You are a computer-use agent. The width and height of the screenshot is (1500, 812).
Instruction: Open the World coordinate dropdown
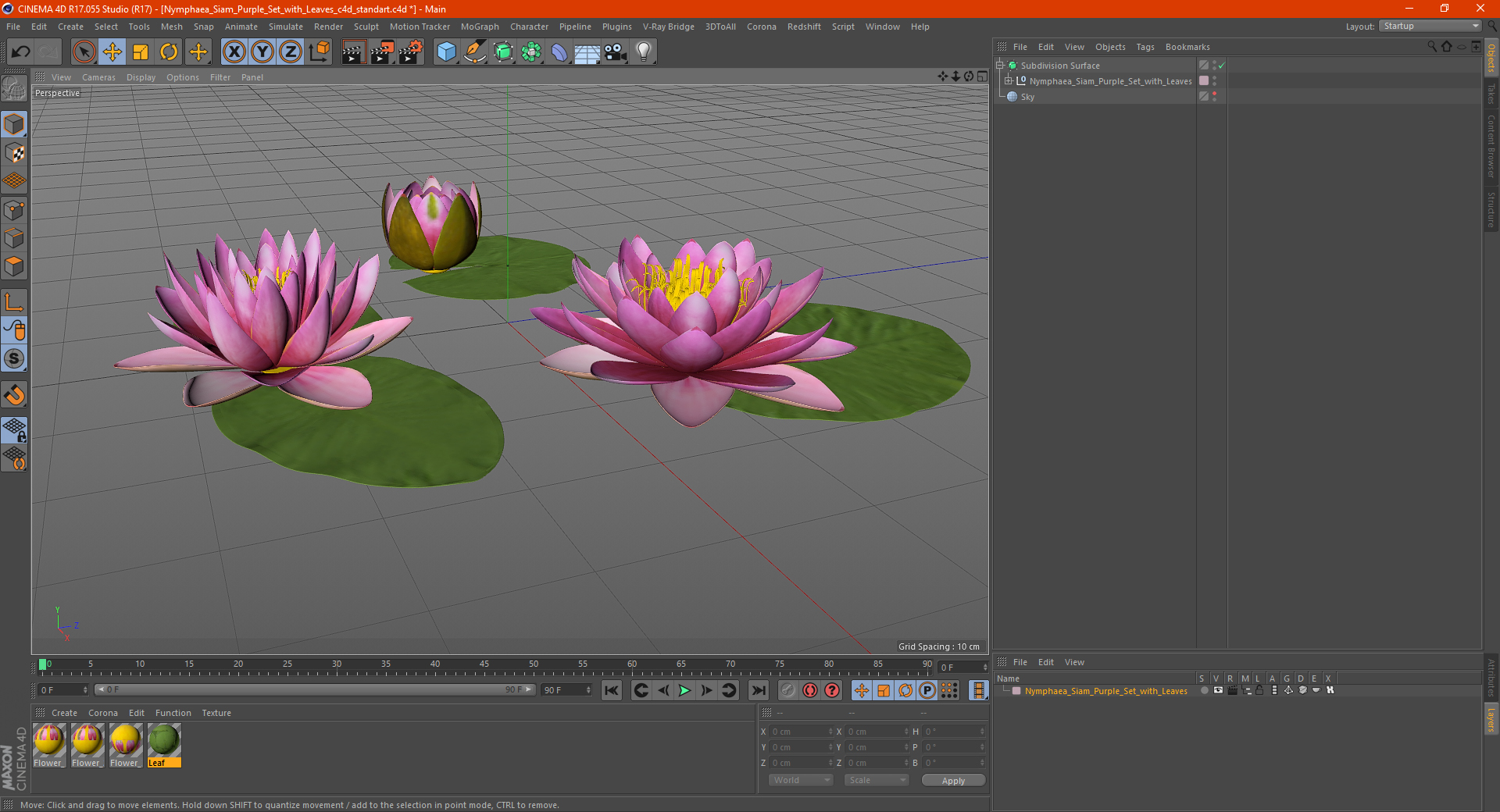click(801, 780)
